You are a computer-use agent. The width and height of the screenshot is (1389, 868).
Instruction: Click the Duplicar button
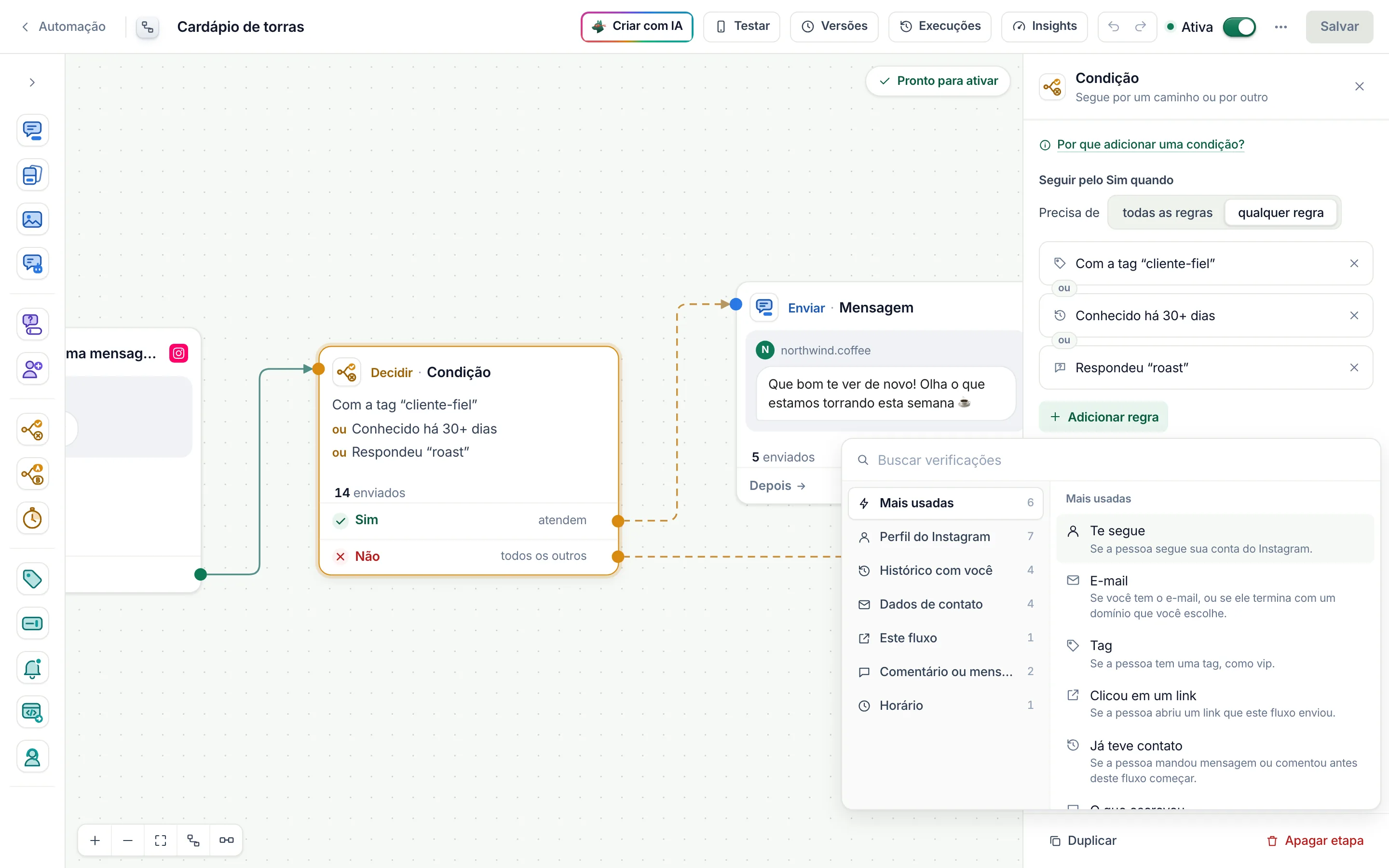pos(1082,841)
